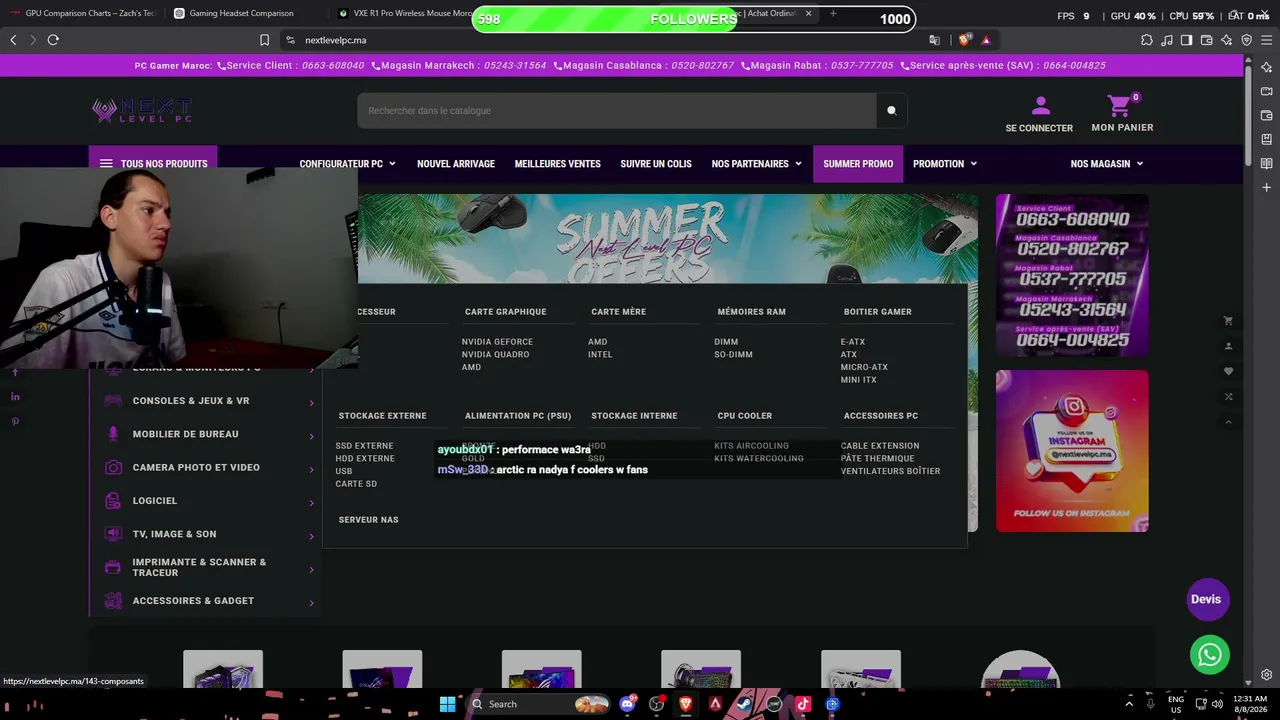Click the Camera Photo et Video camera icon
This screenshot has height=720, width=1280.
(114, 467)
